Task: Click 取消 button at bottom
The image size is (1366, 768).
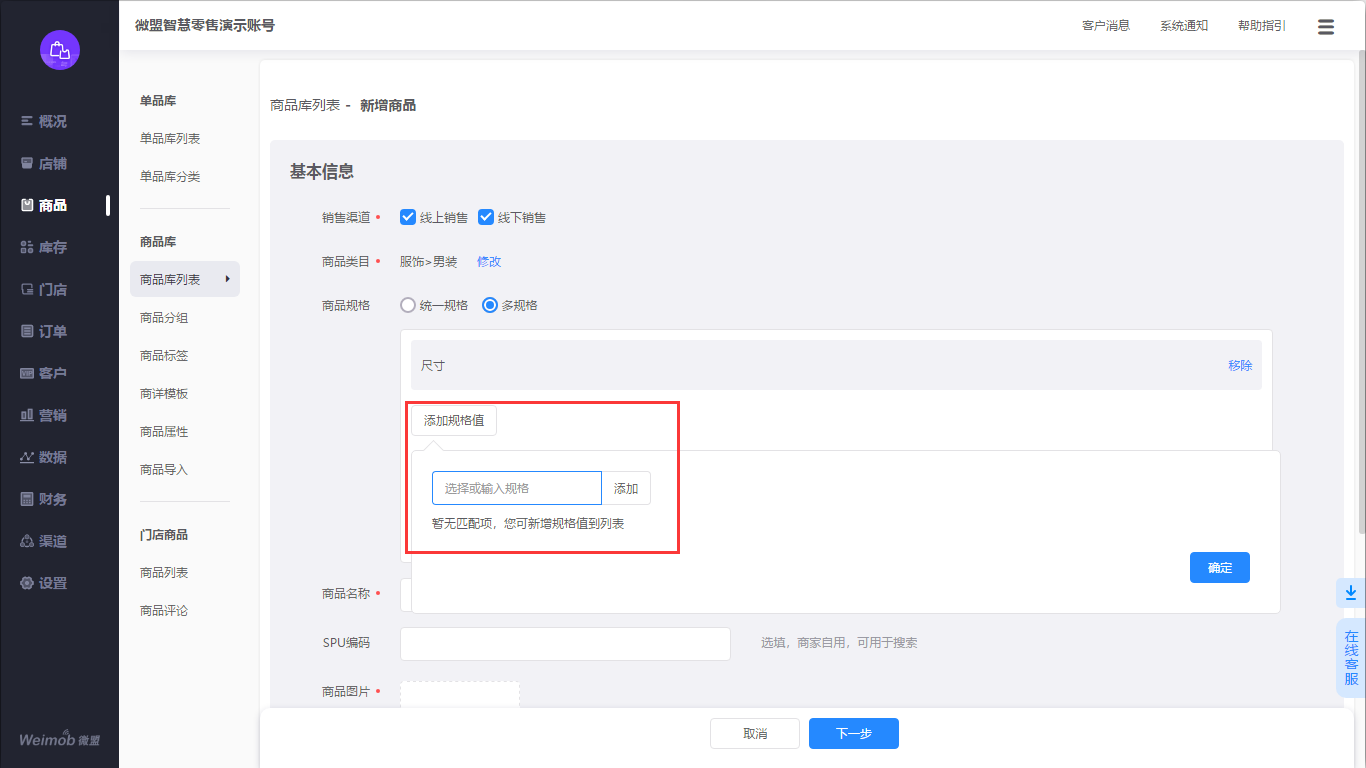Action: click(755, 734)
